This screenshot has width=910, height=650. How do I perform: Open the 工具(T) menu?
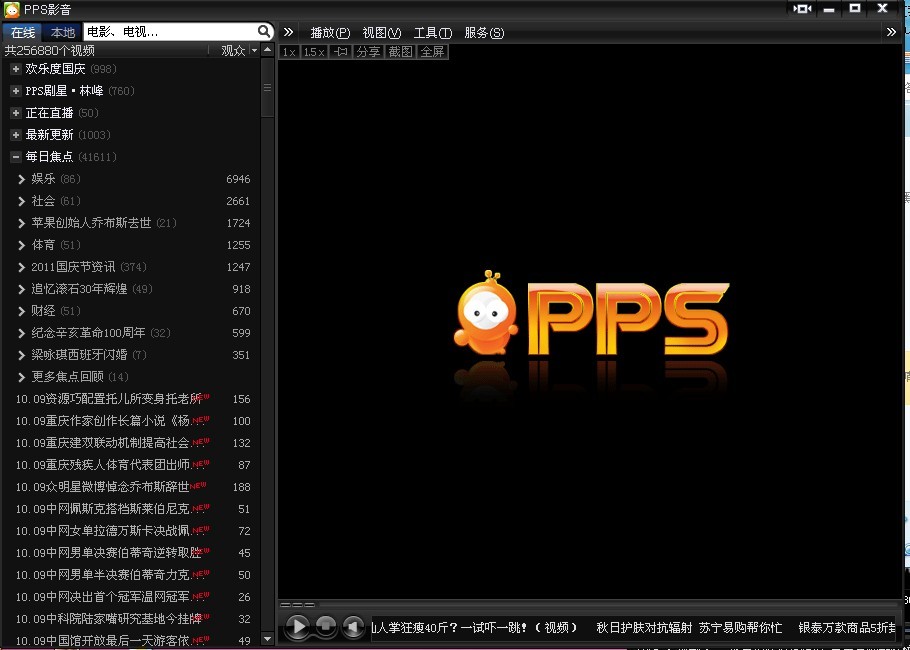coord(432,32)
